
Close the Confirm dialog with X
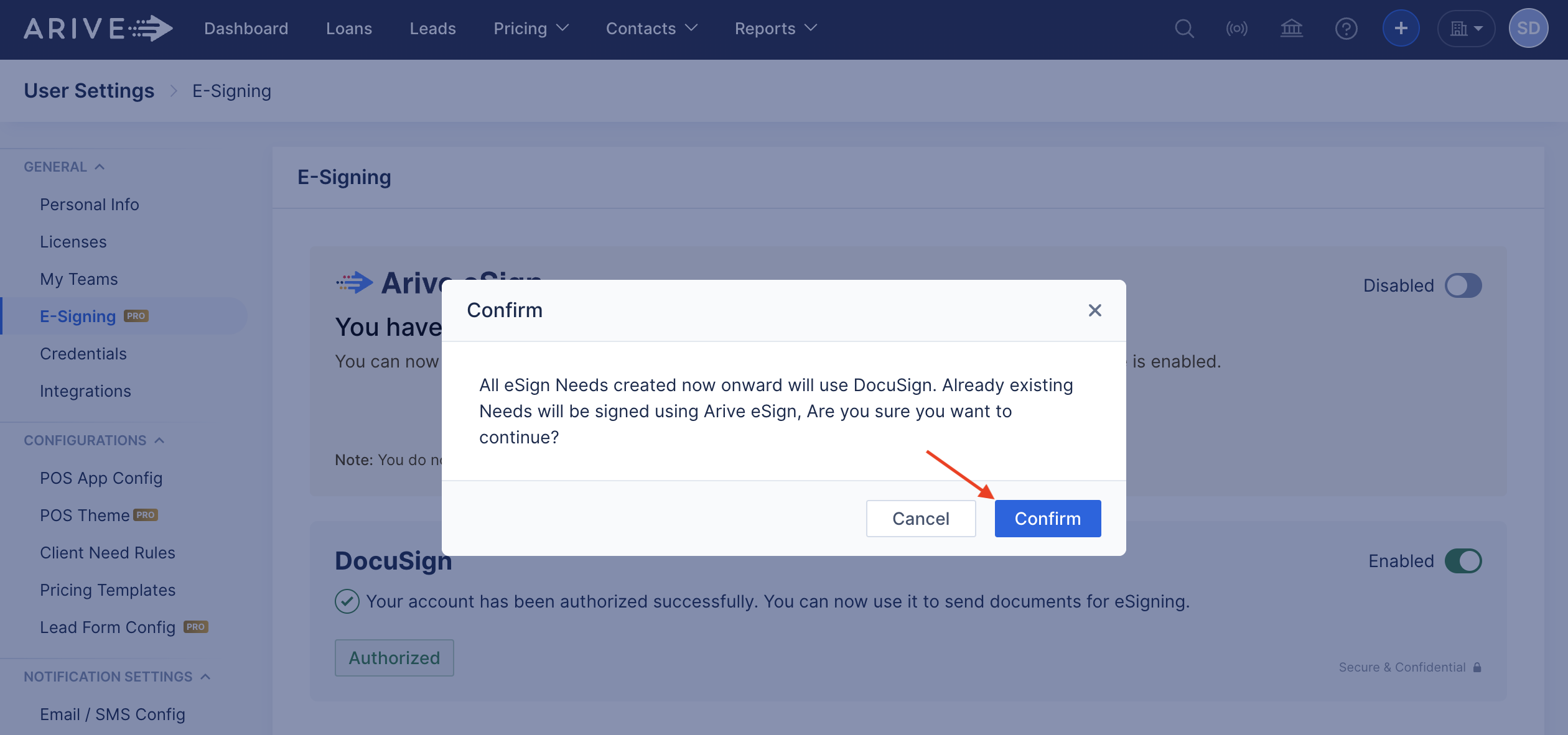(1094, 310)
